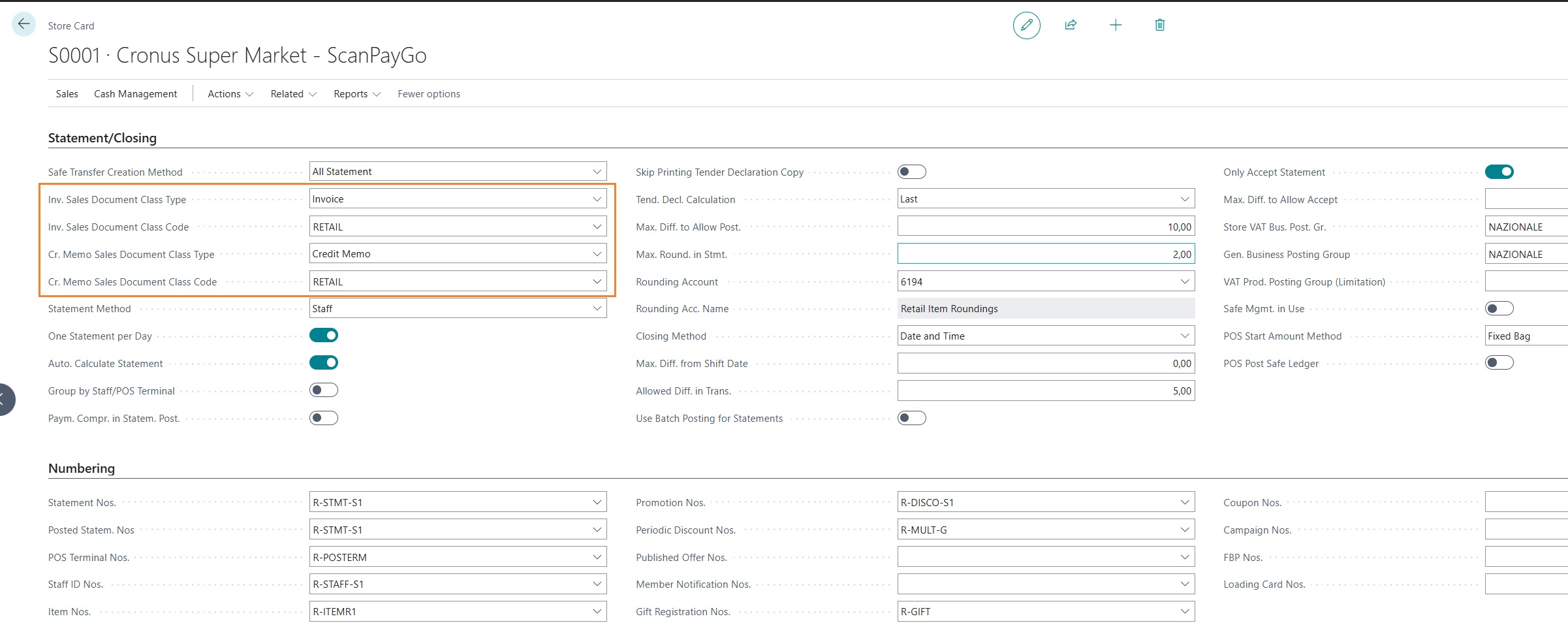Go back with the arrow button

coord(24,24)
